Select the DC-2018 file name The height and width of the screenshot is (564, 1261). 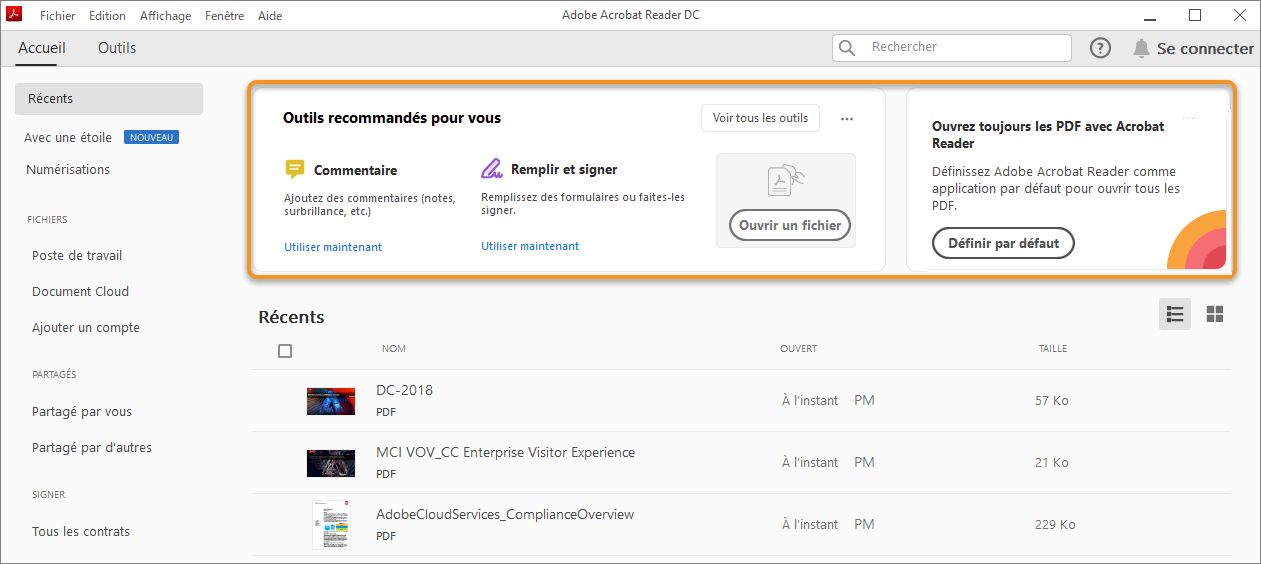[x=404, y=390]
